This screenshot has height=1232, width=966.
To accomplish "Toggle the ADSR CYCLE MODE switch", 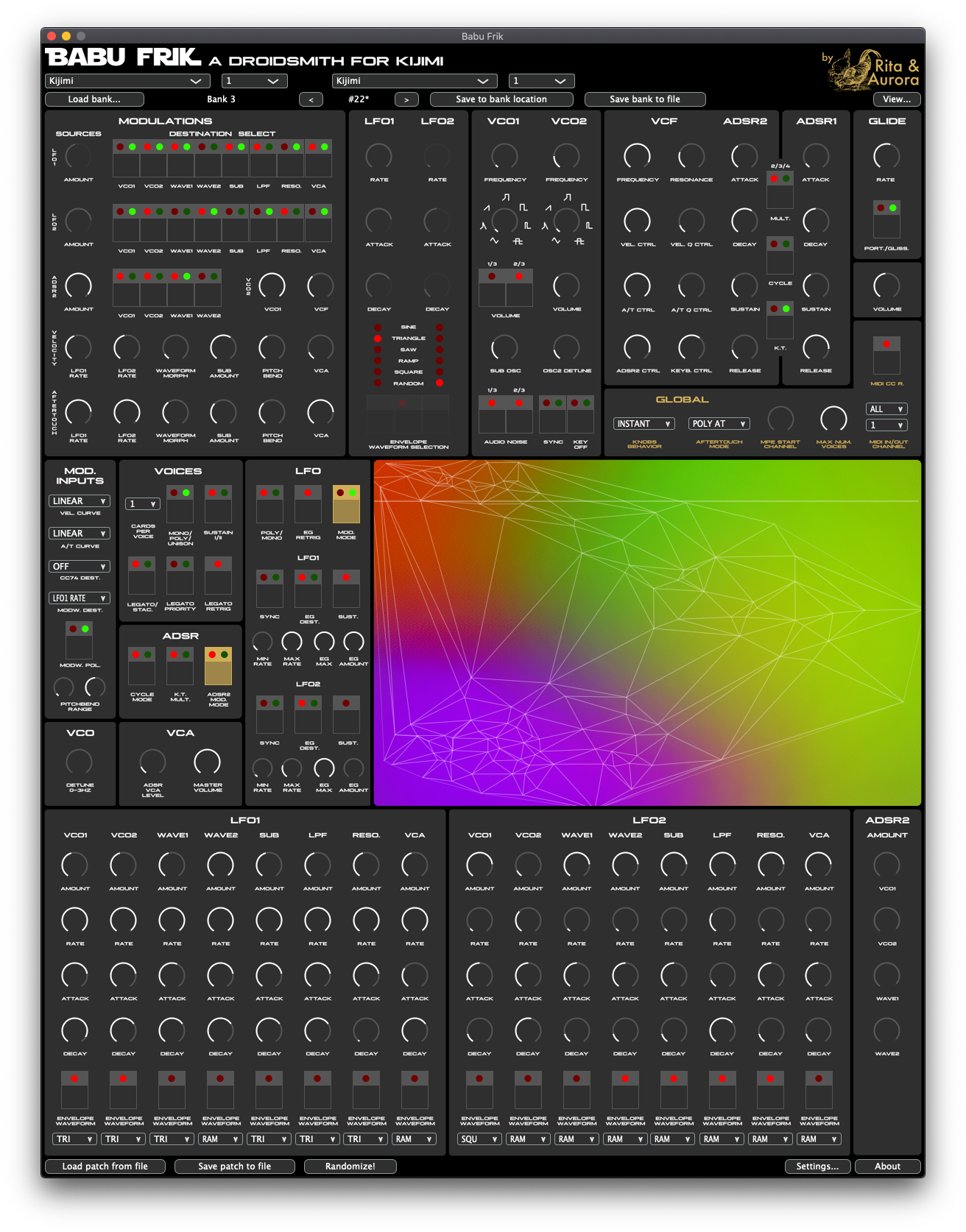I will coord(142,666).
